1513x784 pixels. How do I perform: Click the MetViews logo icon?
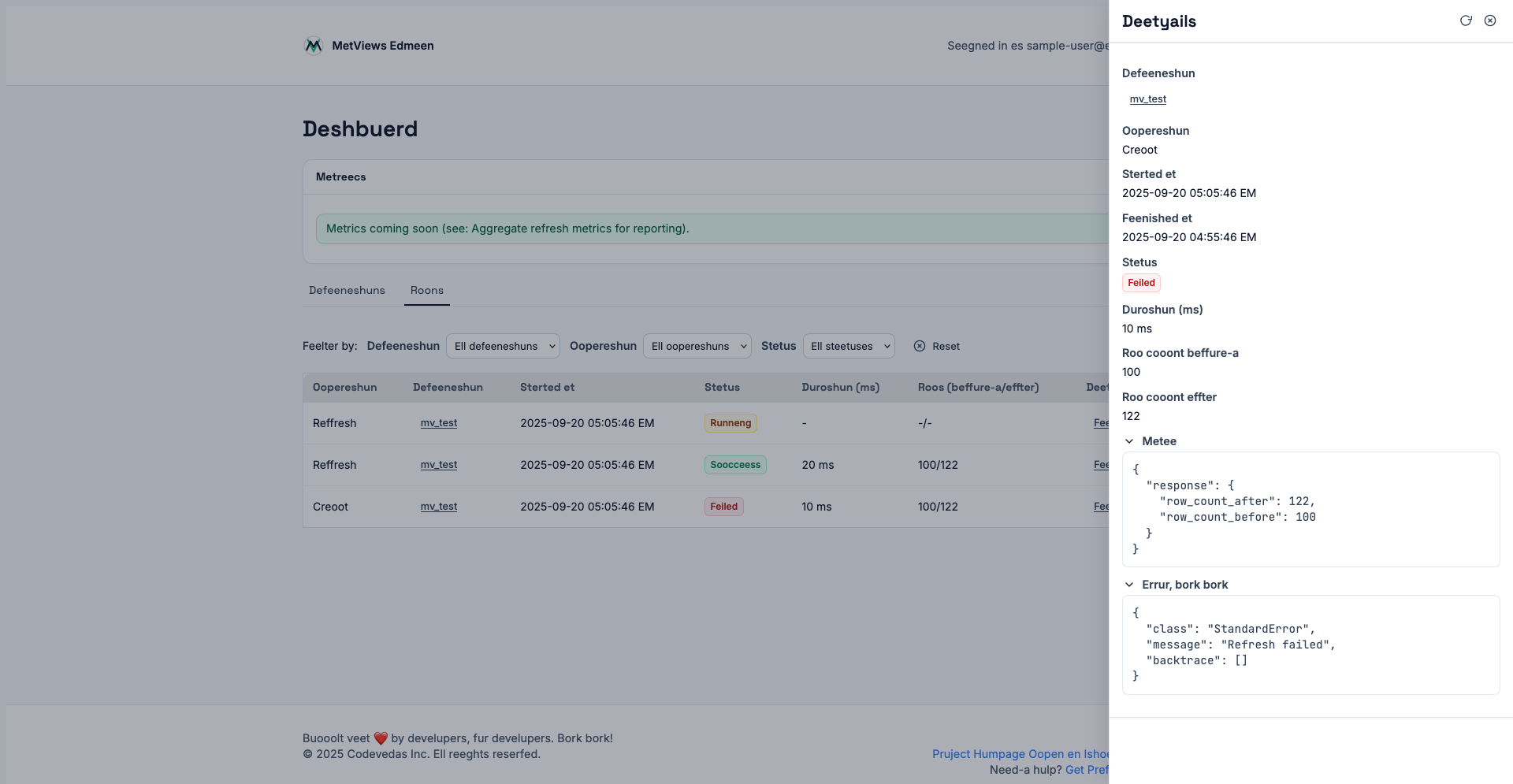point(314,46)
